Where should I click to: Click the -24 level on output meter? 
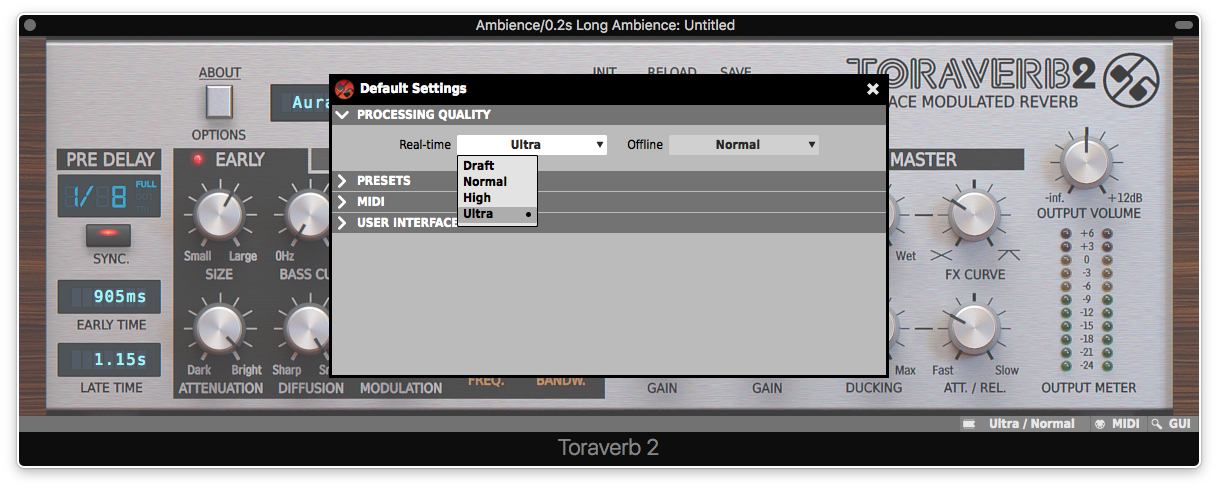click(x=1087, y=366)
